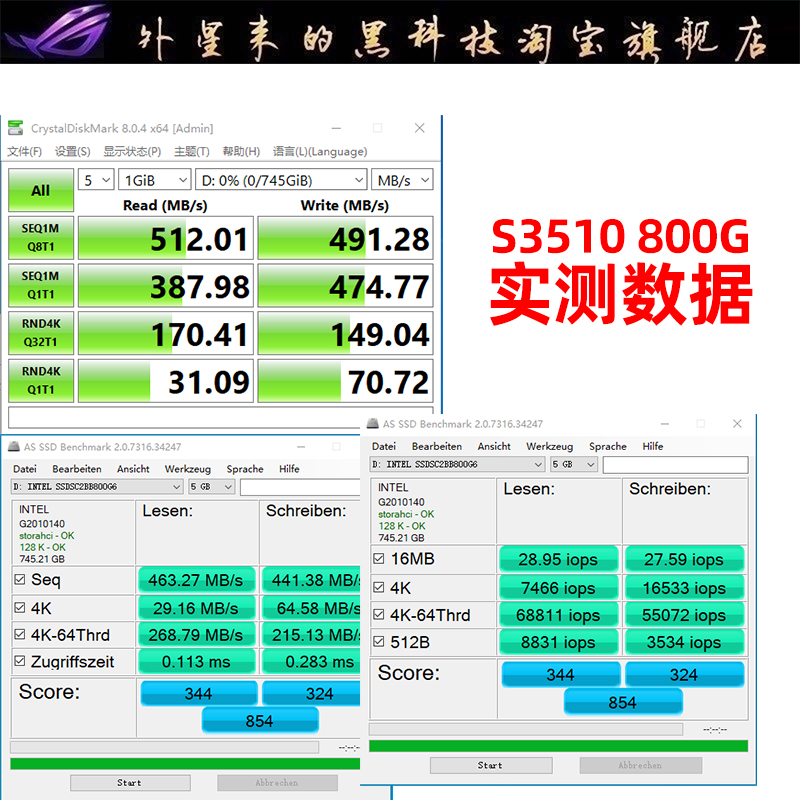Uncheck the 4K test in MB/s window
The height and width of the screenshot is (800, 800).
click(x=20, y=607)
